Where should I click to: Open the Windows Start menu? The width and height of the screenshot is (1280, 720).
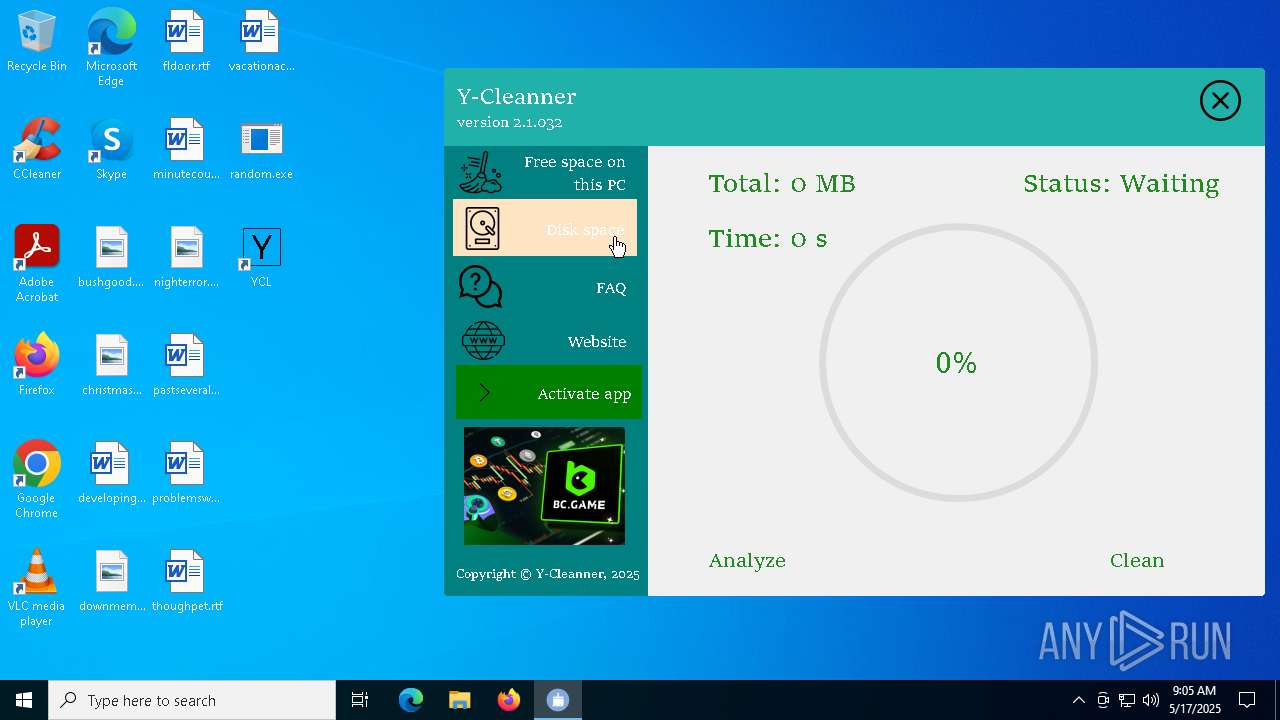[x=24, y=700]
